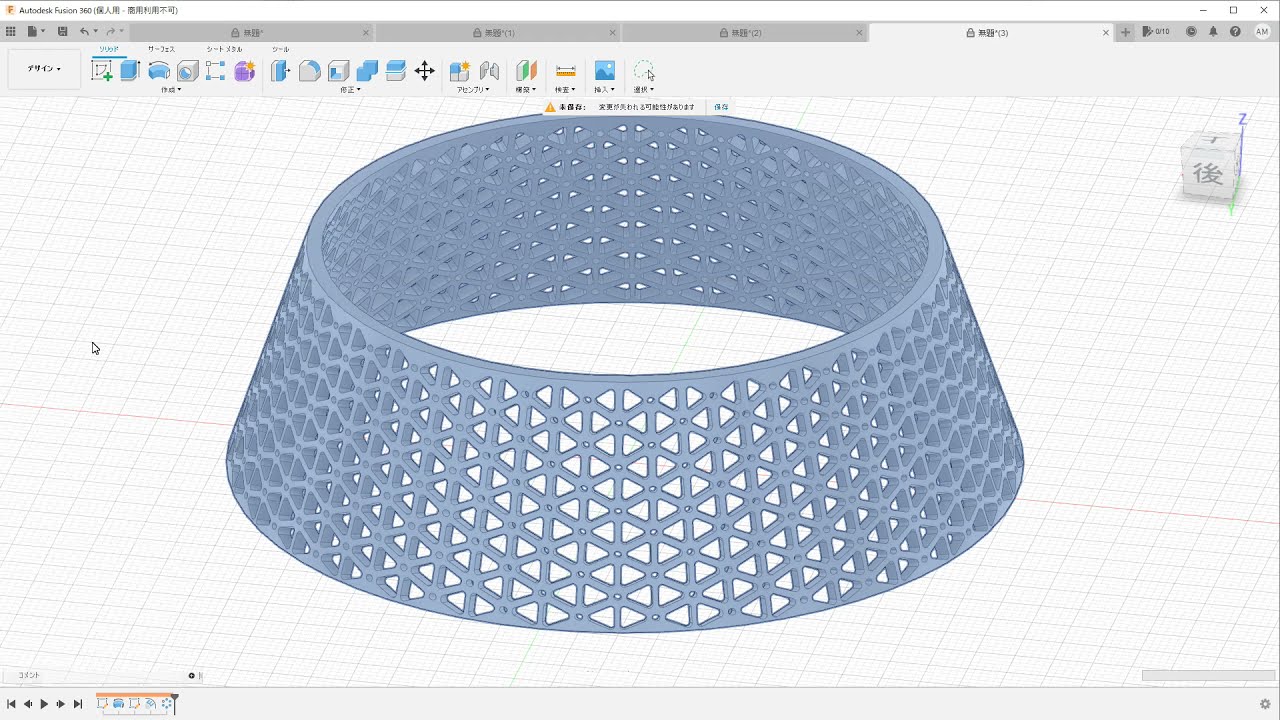
Task: Expand the 検査 menu
Action: pyautogui.click(x=565, y=90)
